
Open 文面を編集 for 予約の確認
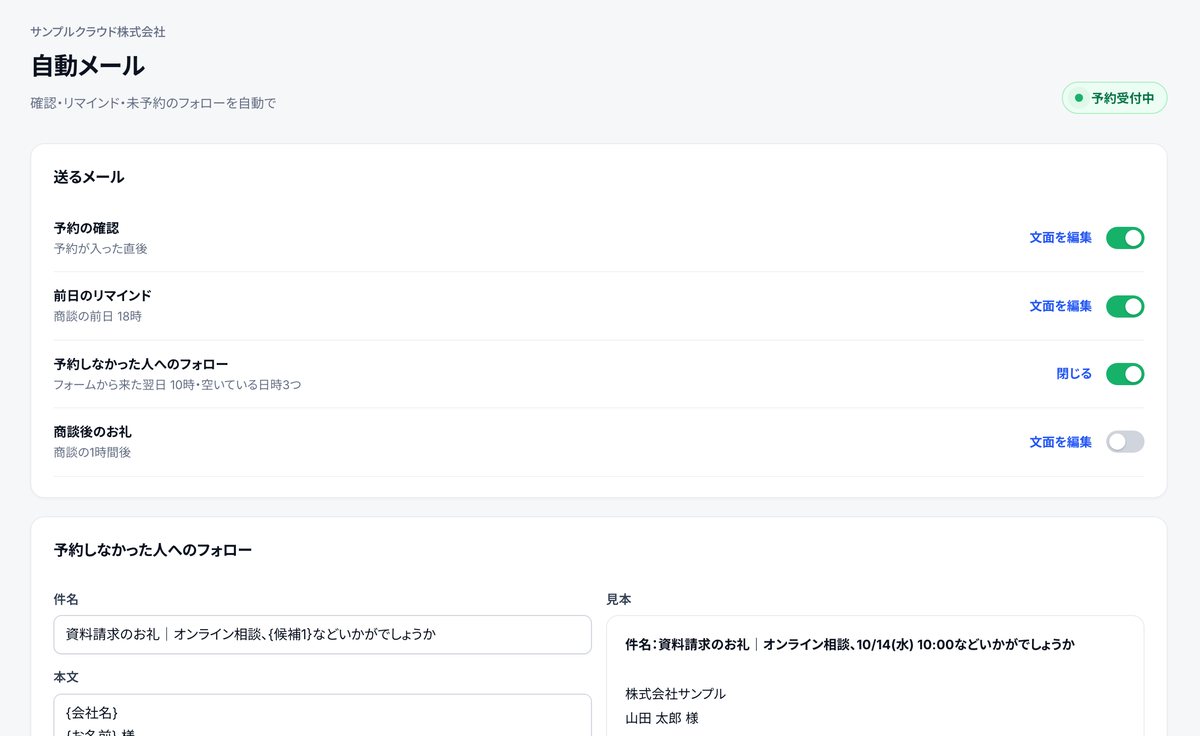point(1061,238)
